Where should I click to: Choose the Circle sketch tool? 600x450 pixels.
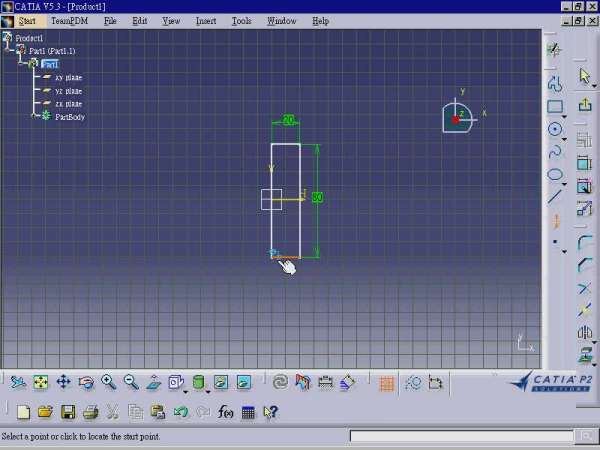pyautogui.click(x=555, y=129)
